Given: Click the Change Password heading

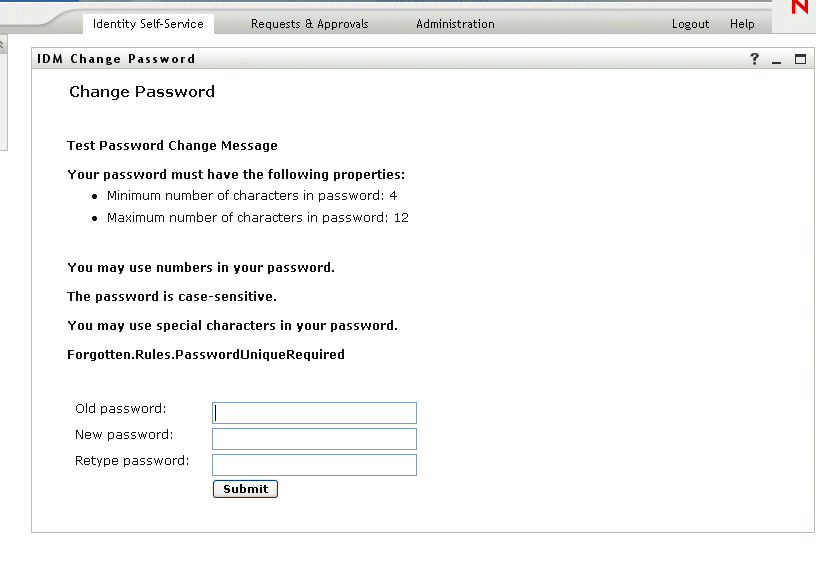Looking at the screenshot, I should [x=142, y=92].
